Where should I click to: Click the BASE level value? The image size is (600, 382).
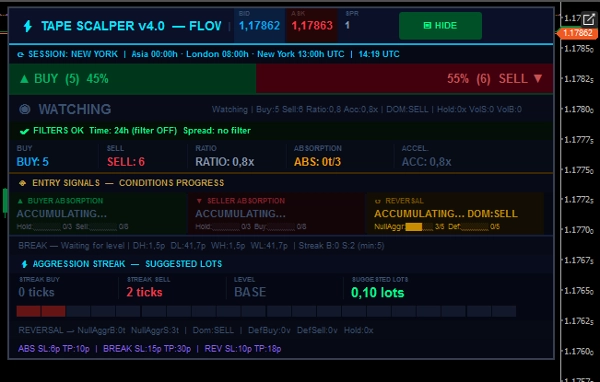(250, 292)
